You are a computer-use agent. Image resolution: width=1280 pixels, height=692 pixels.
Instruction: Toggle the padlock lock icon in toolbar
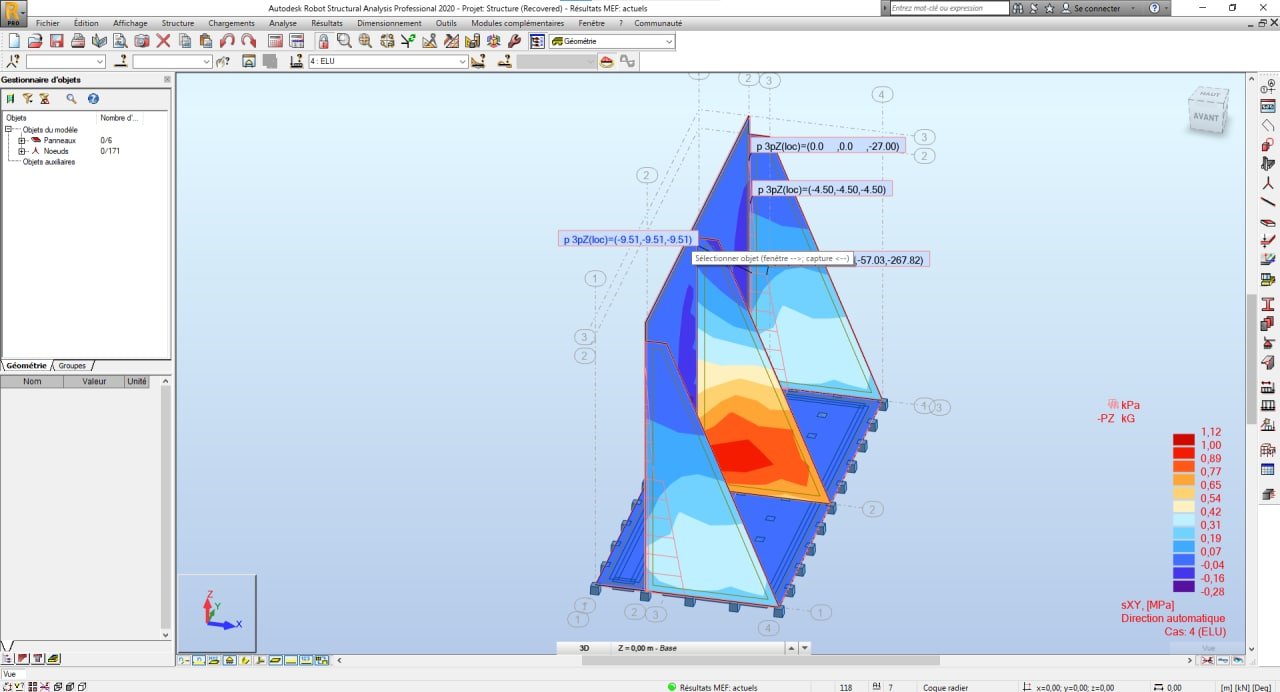323,41
